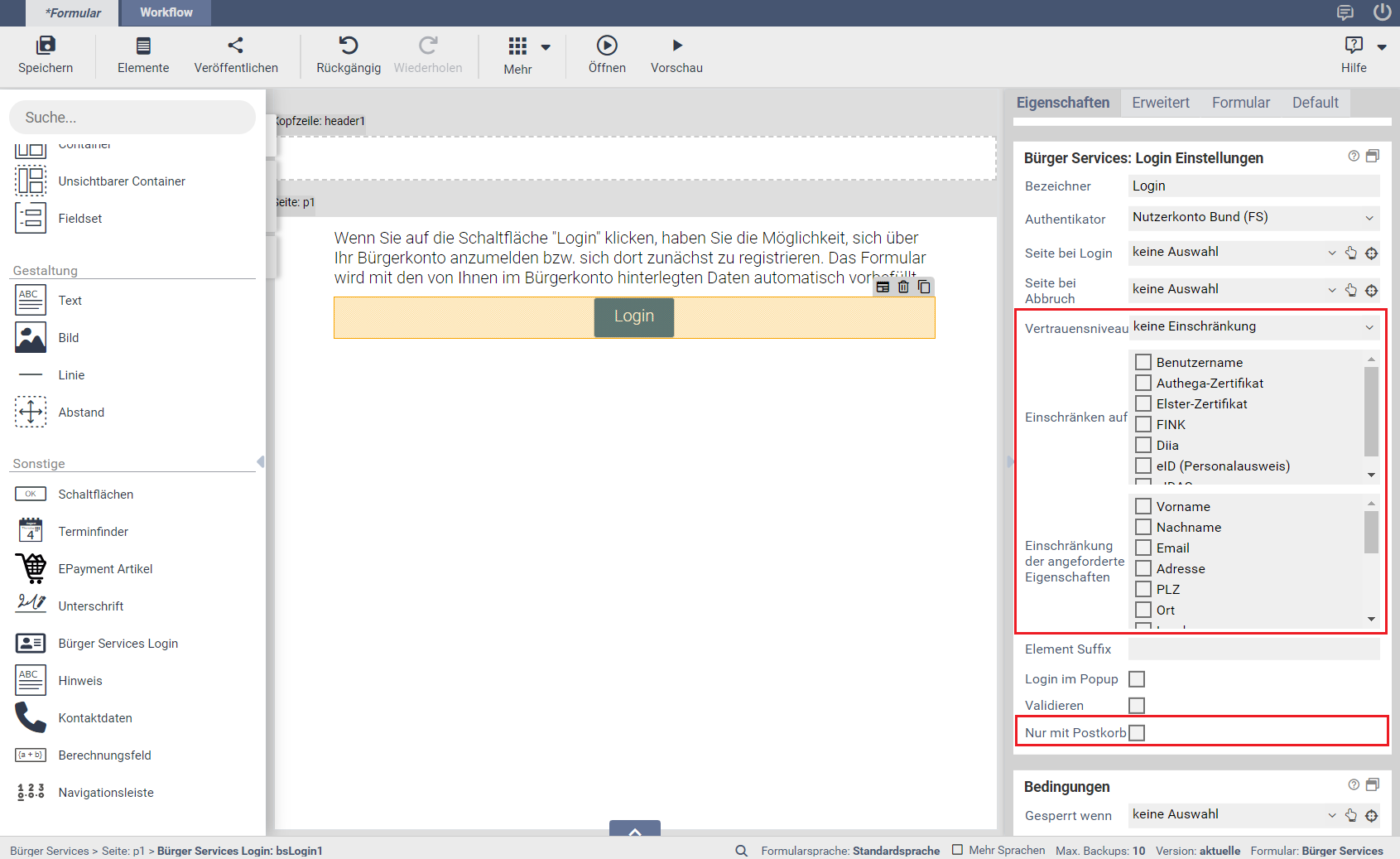Click the Veröffentlichen share icon

click(236, 46)
